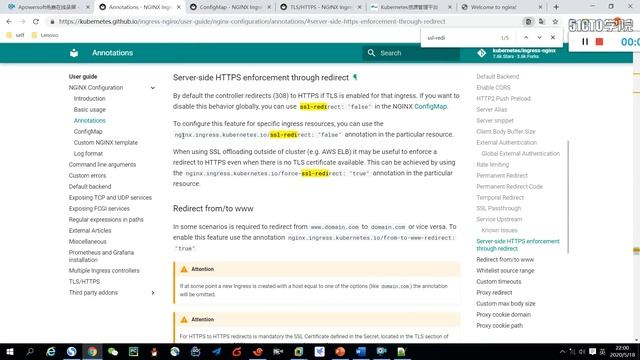Launch Internet Explorer from the taskbar
The height and width of the screenshot is (360, 640).
click(51, 351)
